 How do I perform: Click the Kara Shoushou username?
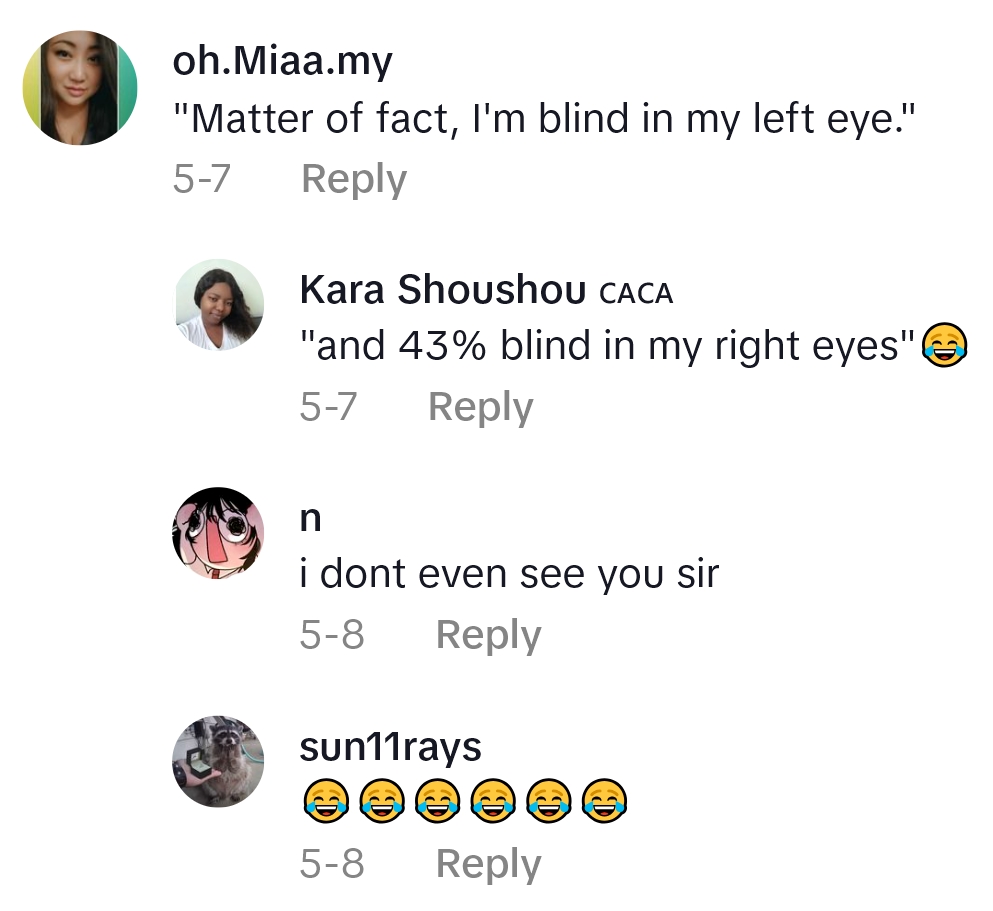tap(442, 290)
